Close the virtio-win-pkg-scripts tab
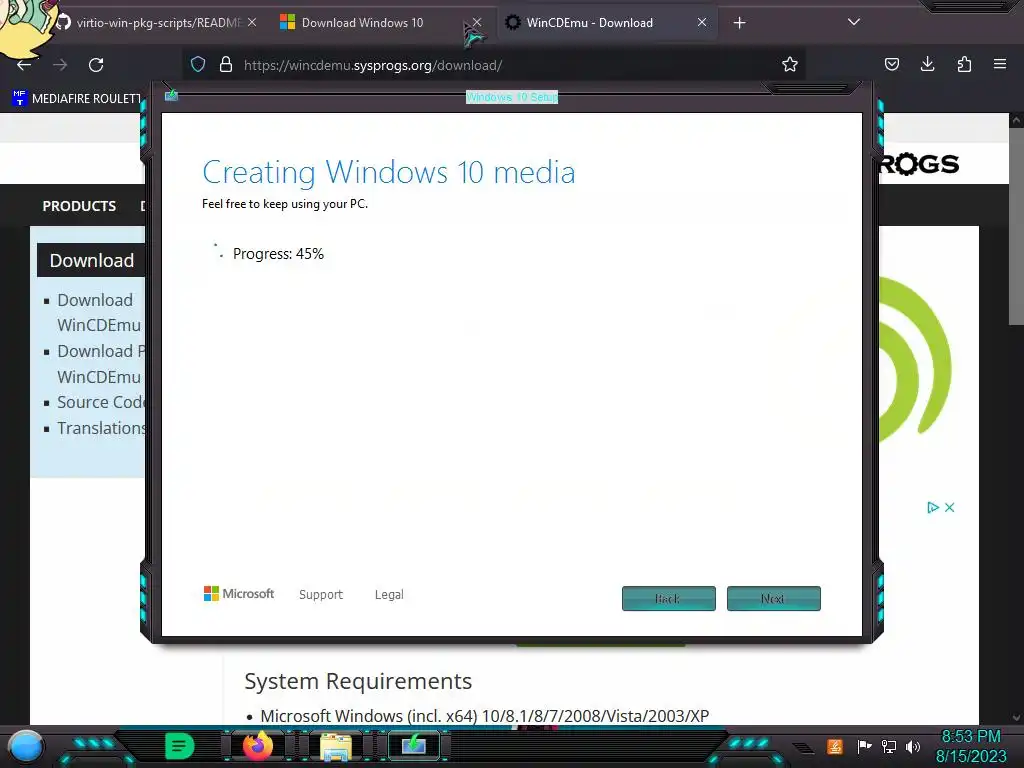The image size is (1024, 768). coord(252,22)
